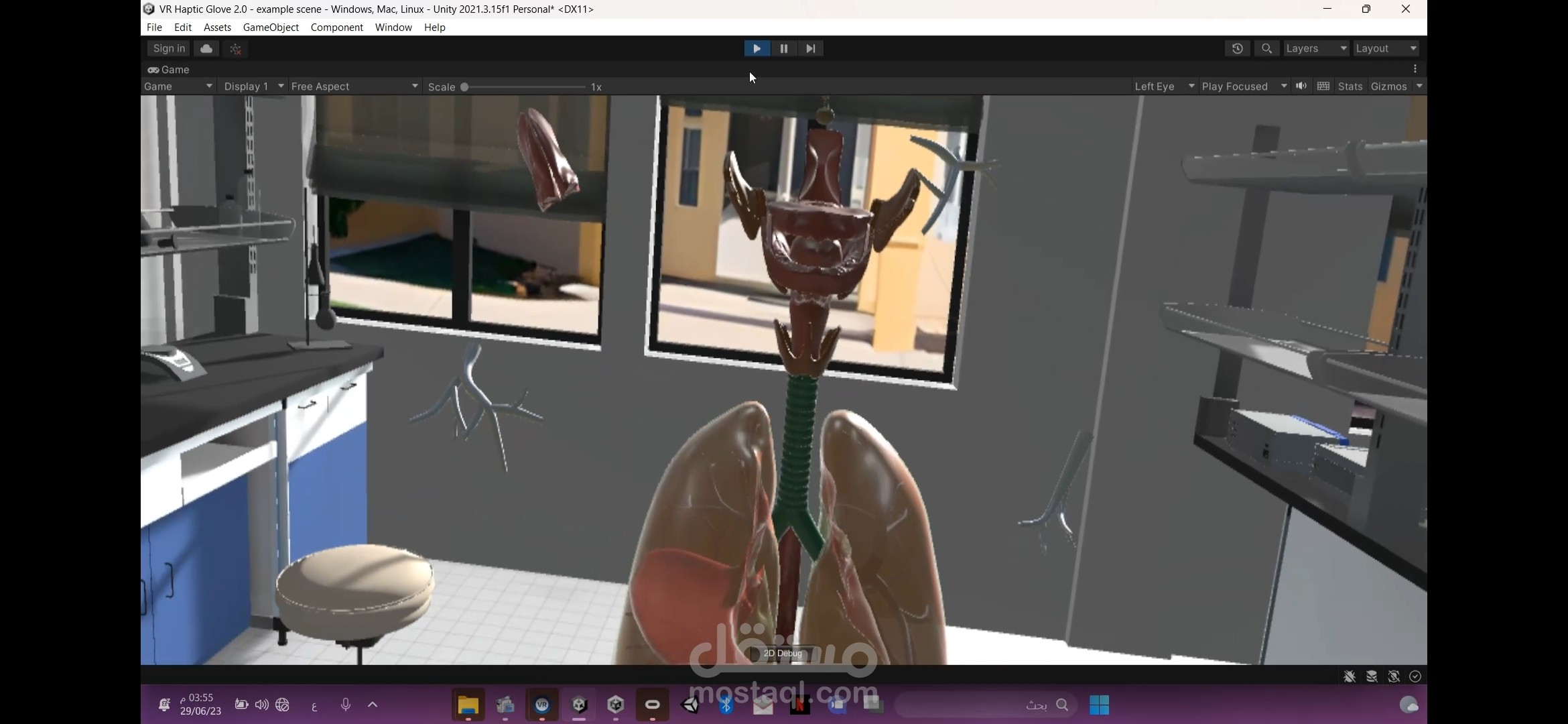Open Unity cloud services icon

tap(206, 48)
